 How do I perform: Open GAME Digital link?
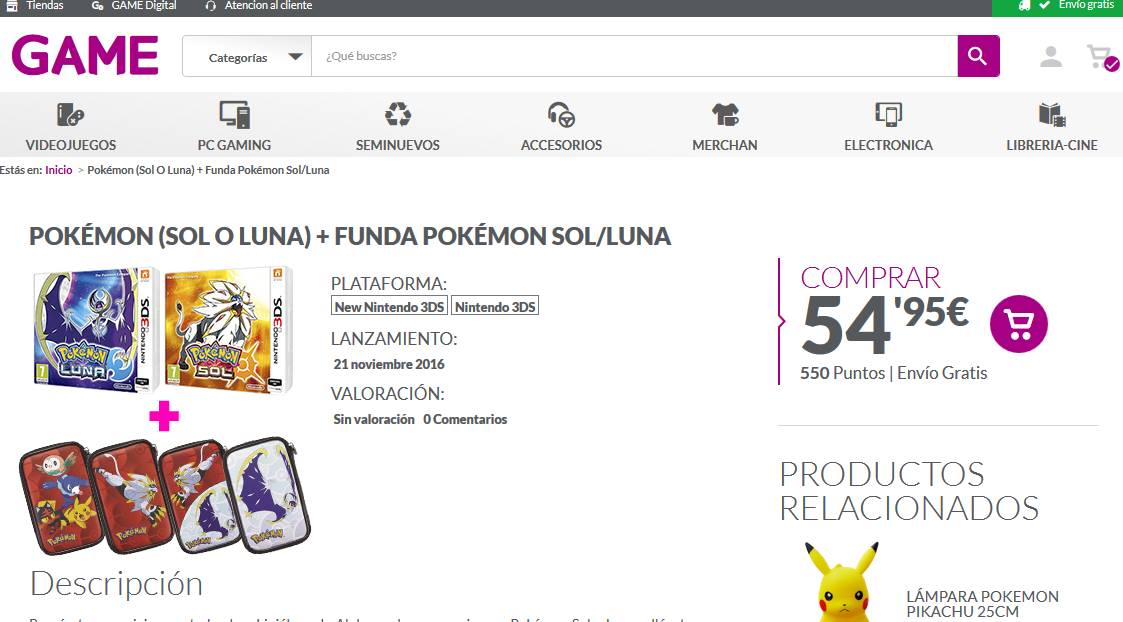click(x=143, y=6)
